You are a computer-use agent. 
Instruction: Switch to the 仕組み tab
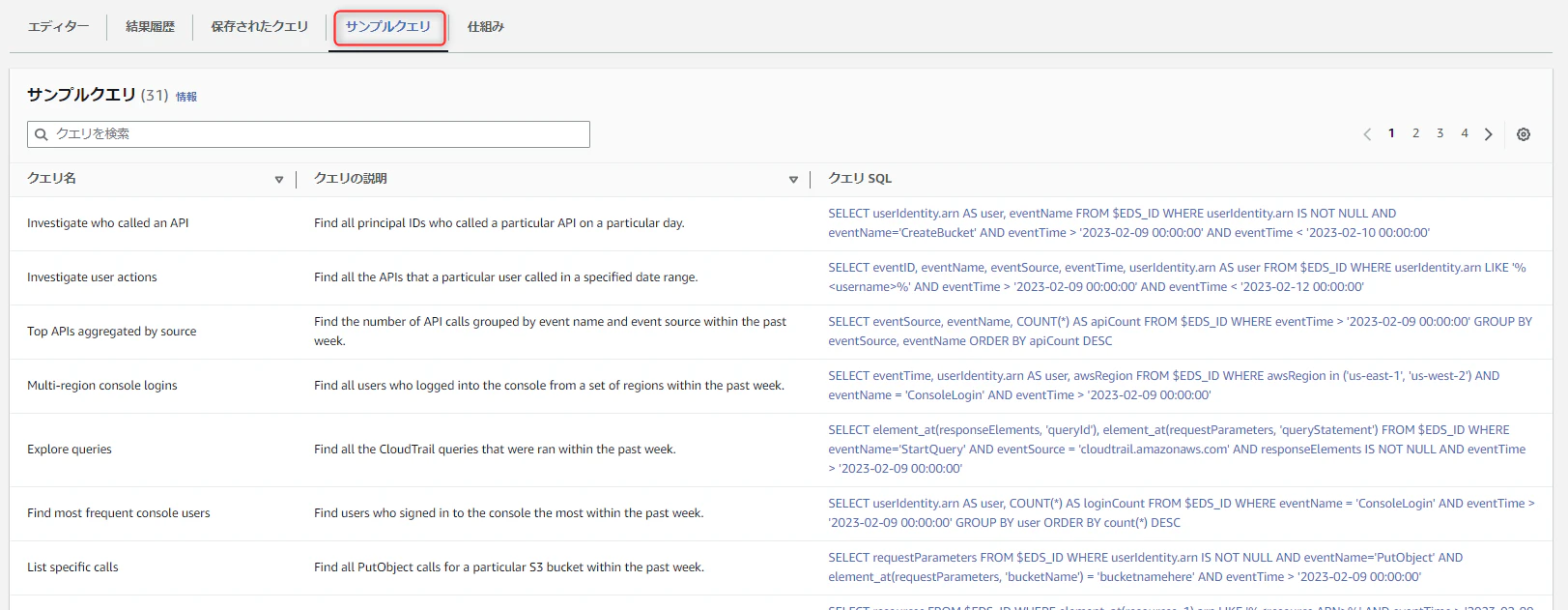coord(486,27)
